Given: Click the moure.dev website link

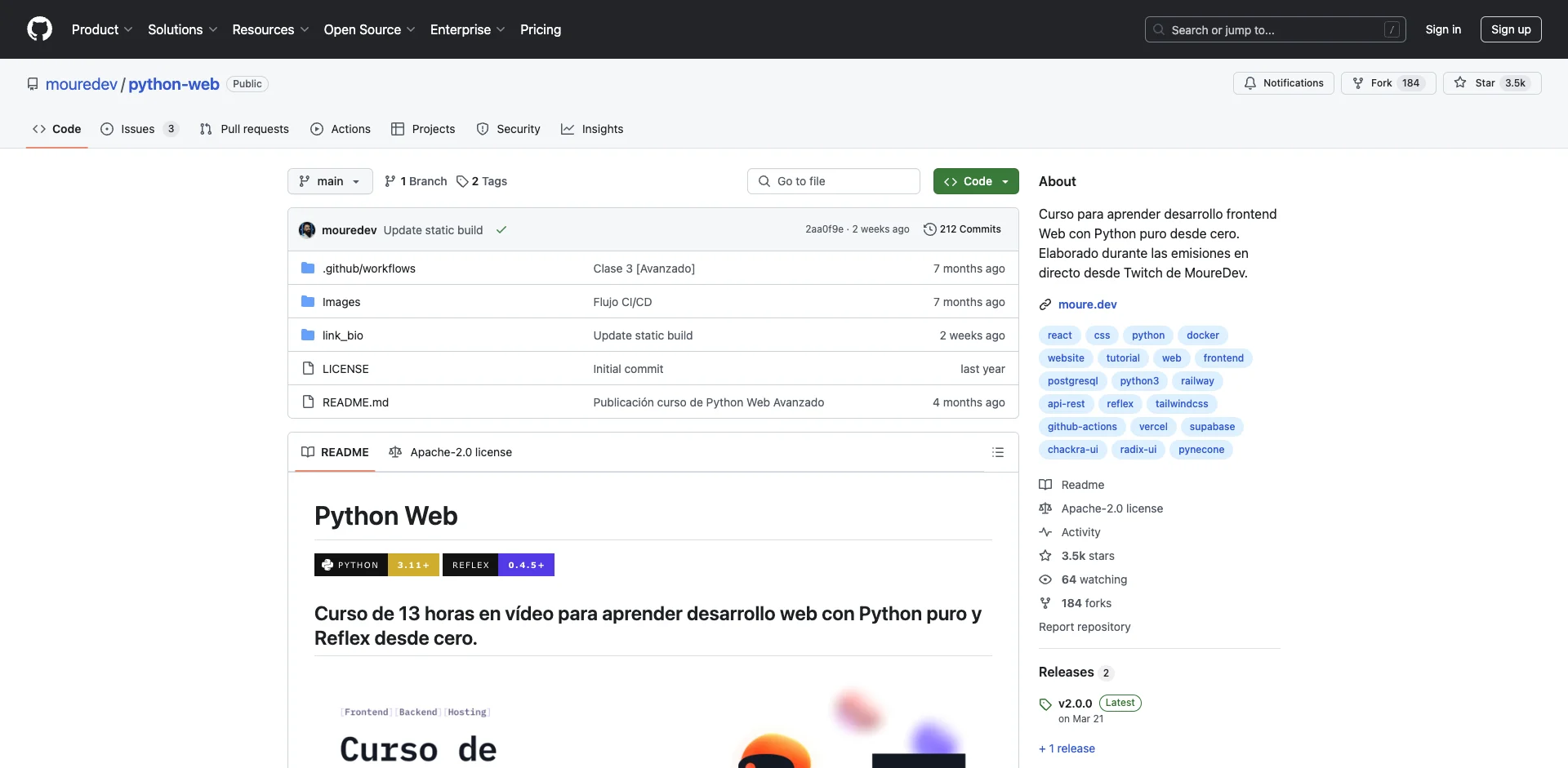Looking at the screenshot, I should pyautogui.click(x=1088, y=304).
